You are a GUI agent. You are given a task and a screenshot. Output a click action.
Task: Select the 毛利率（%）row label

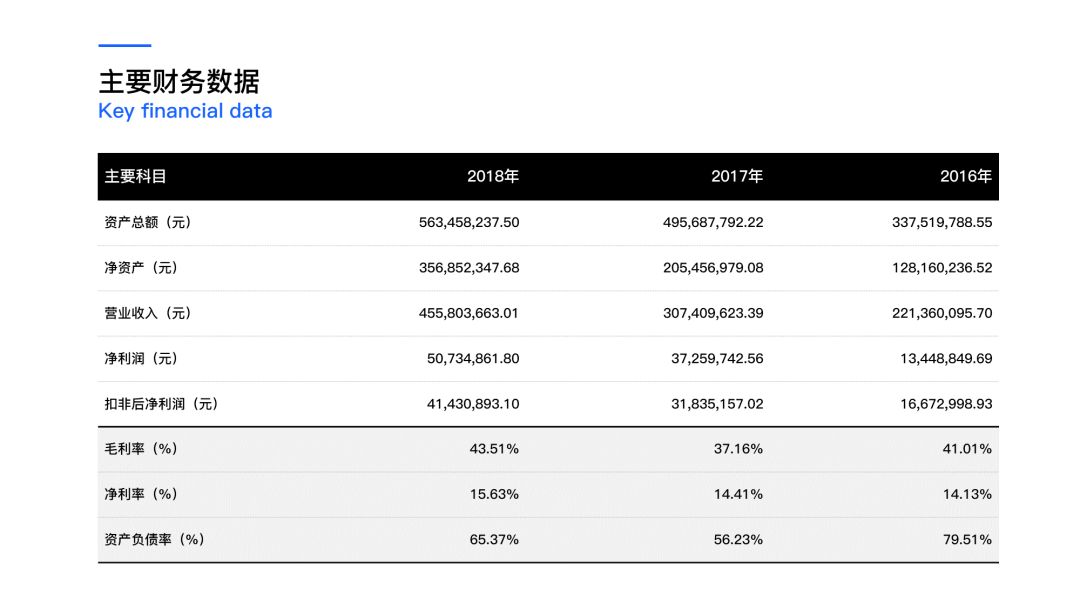coord(141,449)
